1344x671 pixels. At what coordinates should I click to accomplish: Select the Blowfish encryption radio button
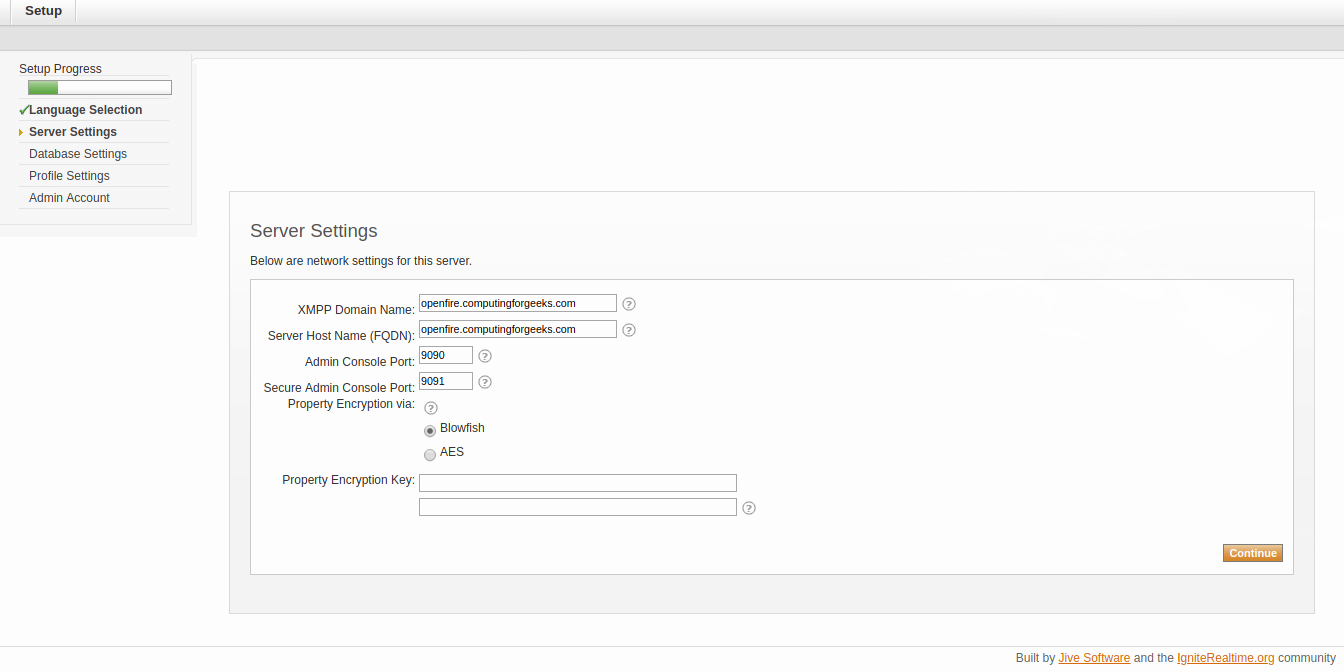tap(430, 430)
